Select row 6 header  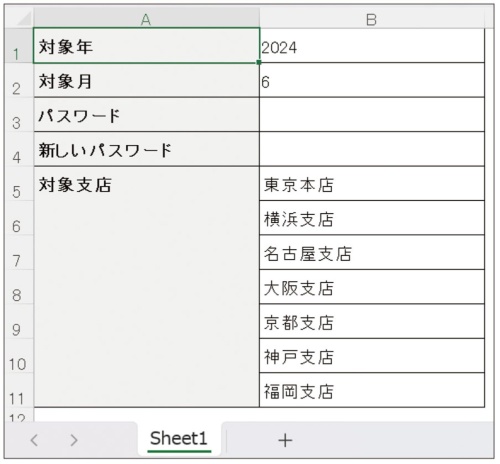coord(19,218)
